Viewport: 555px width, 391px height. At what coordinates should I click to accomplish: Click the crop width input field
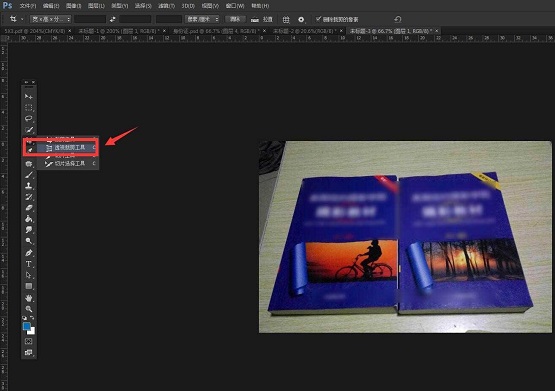pos(90,19)
